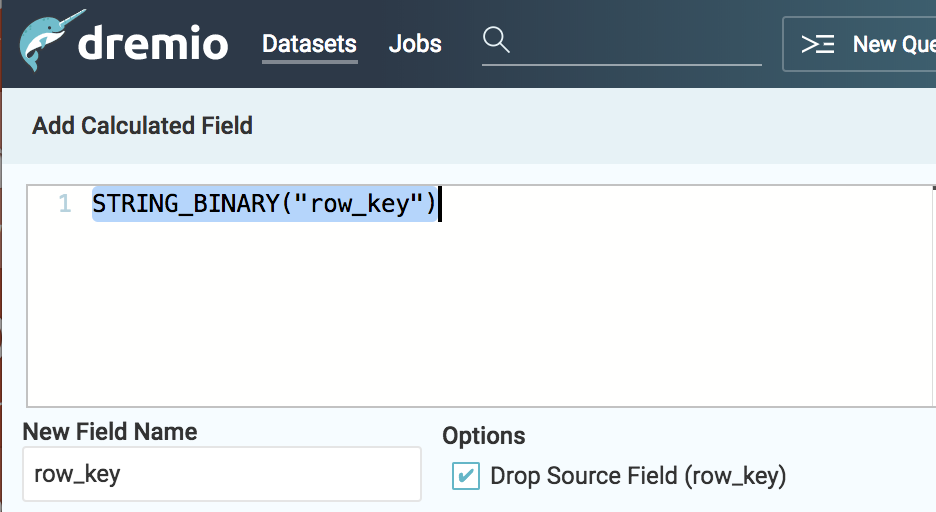Viewport: 936px width, 512px height.
Task: Click the Drop Source Field (row_key) label
Action: point(638,476)
